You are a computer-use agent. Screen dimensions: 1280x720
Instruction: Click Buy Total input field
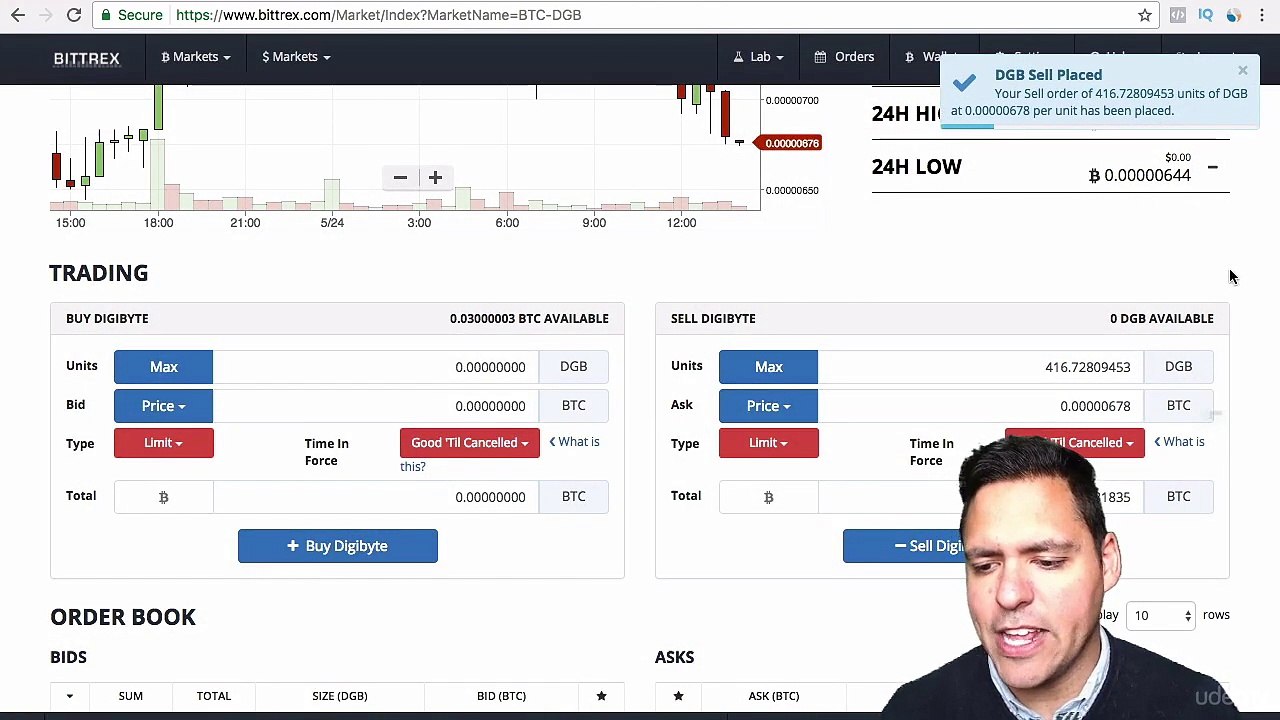[375, 497]
